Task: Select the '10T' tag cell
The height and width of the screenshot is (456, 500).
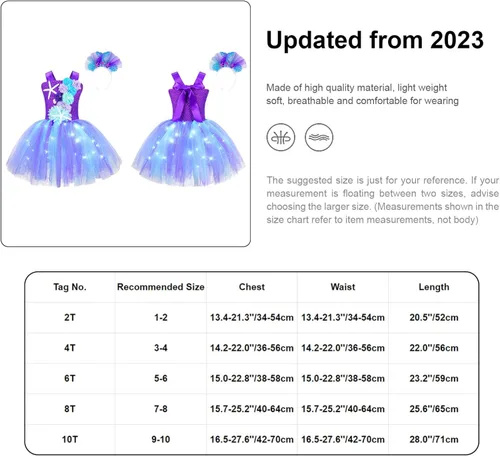Action: (x=70, y=439)
